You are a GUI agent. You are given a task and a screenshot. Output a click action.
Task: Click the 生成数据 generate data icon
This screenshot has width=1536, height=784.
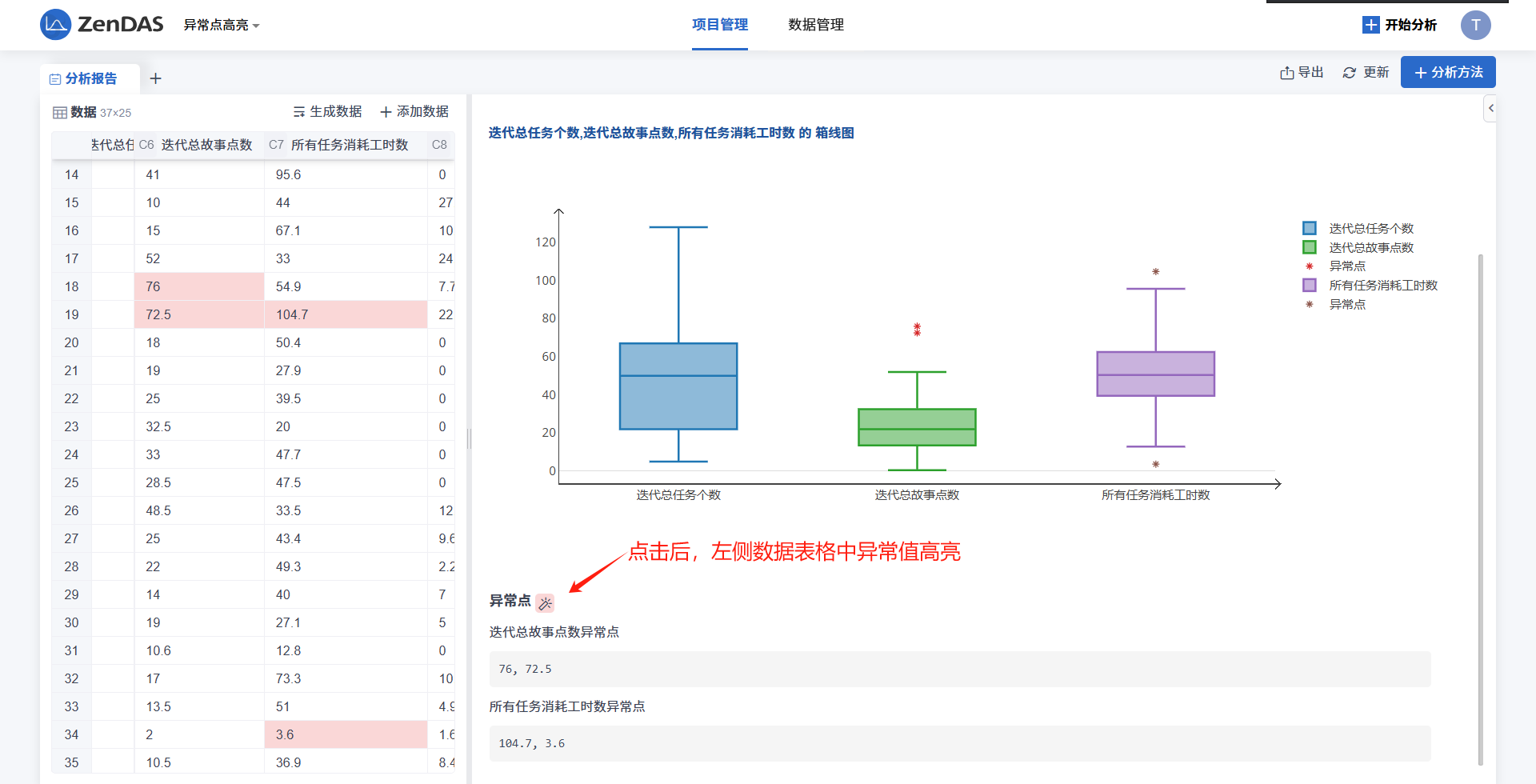coord(299,112)
